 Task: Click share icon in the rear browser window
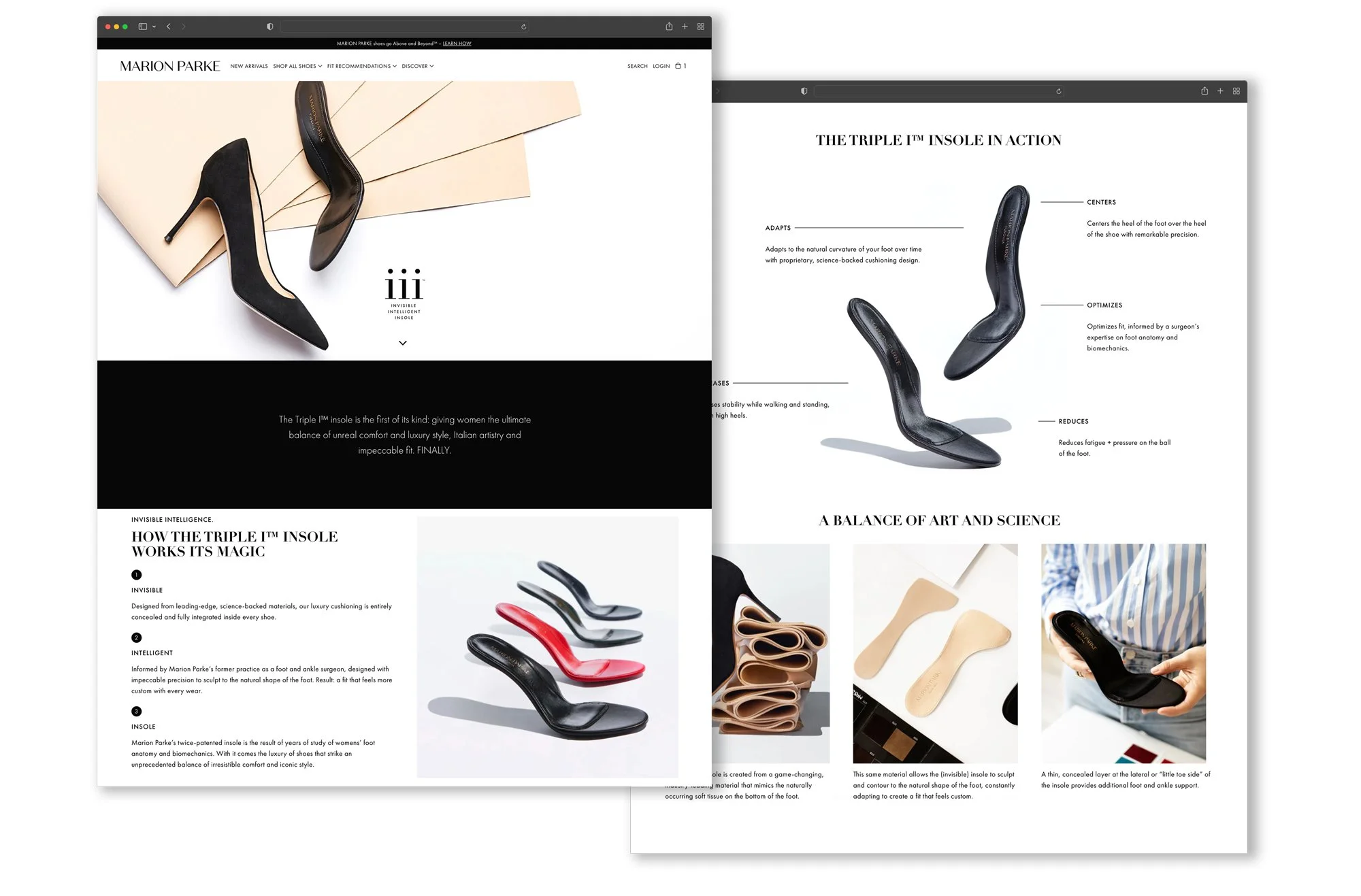1204,91
